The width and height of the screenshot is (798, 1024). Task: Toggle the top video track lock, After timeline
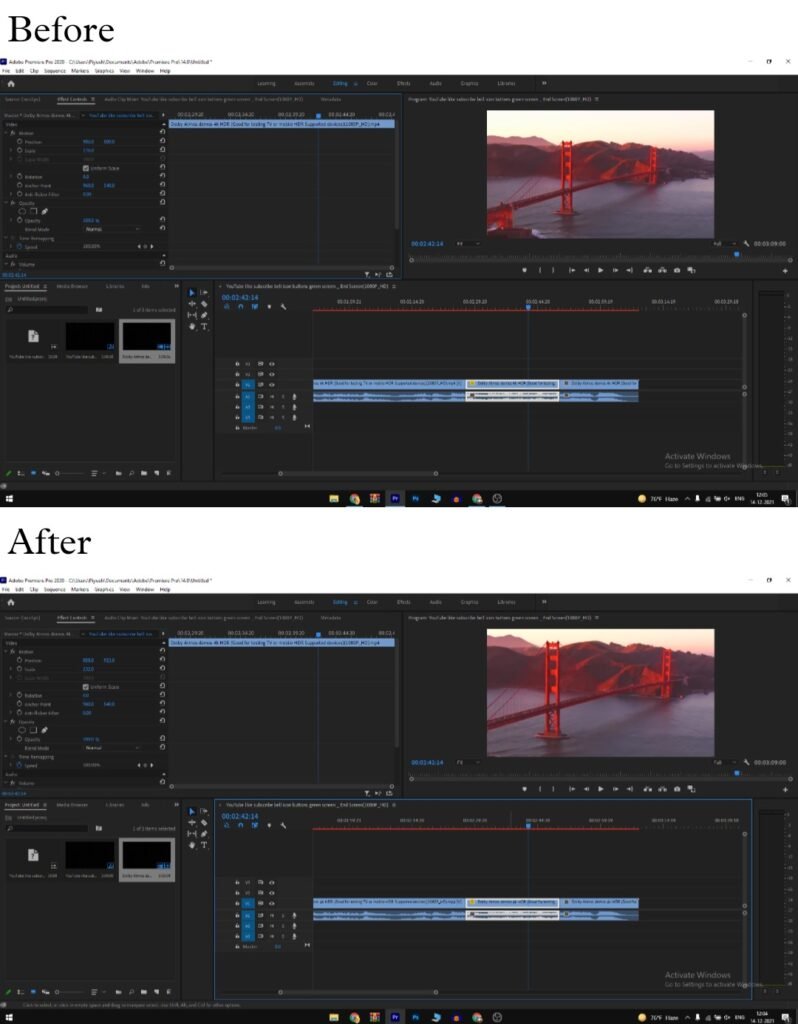[x=237, y=882]
